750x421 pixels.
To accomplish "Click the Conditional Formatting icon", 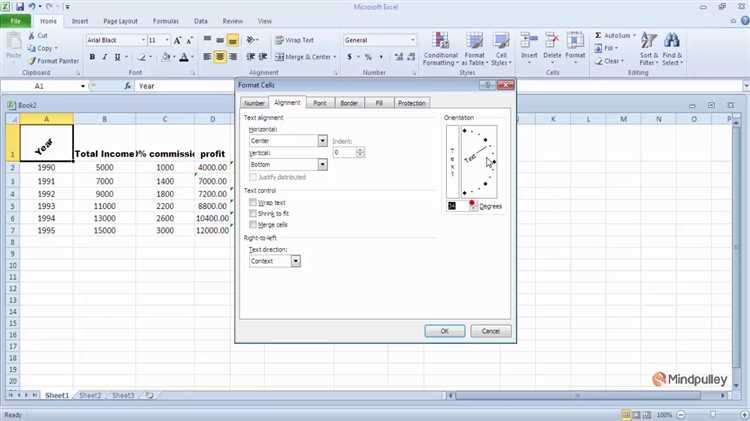I will pos(441,49).
